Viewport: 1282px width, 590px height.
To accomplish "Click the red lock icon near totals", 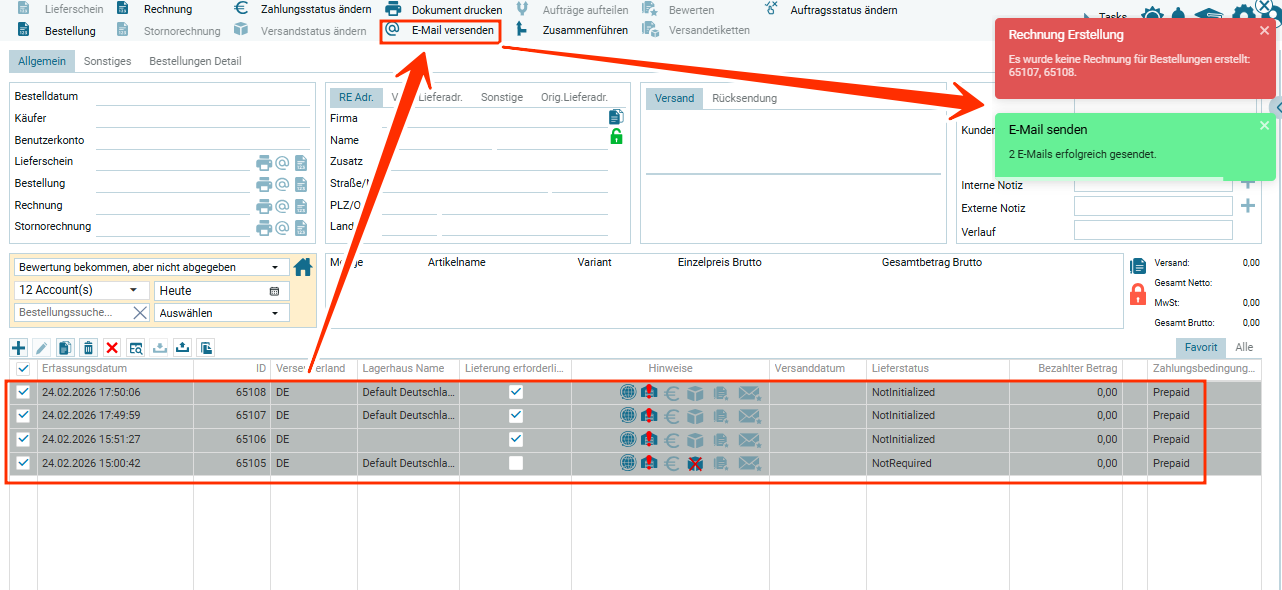I will tap(1137, 294).
